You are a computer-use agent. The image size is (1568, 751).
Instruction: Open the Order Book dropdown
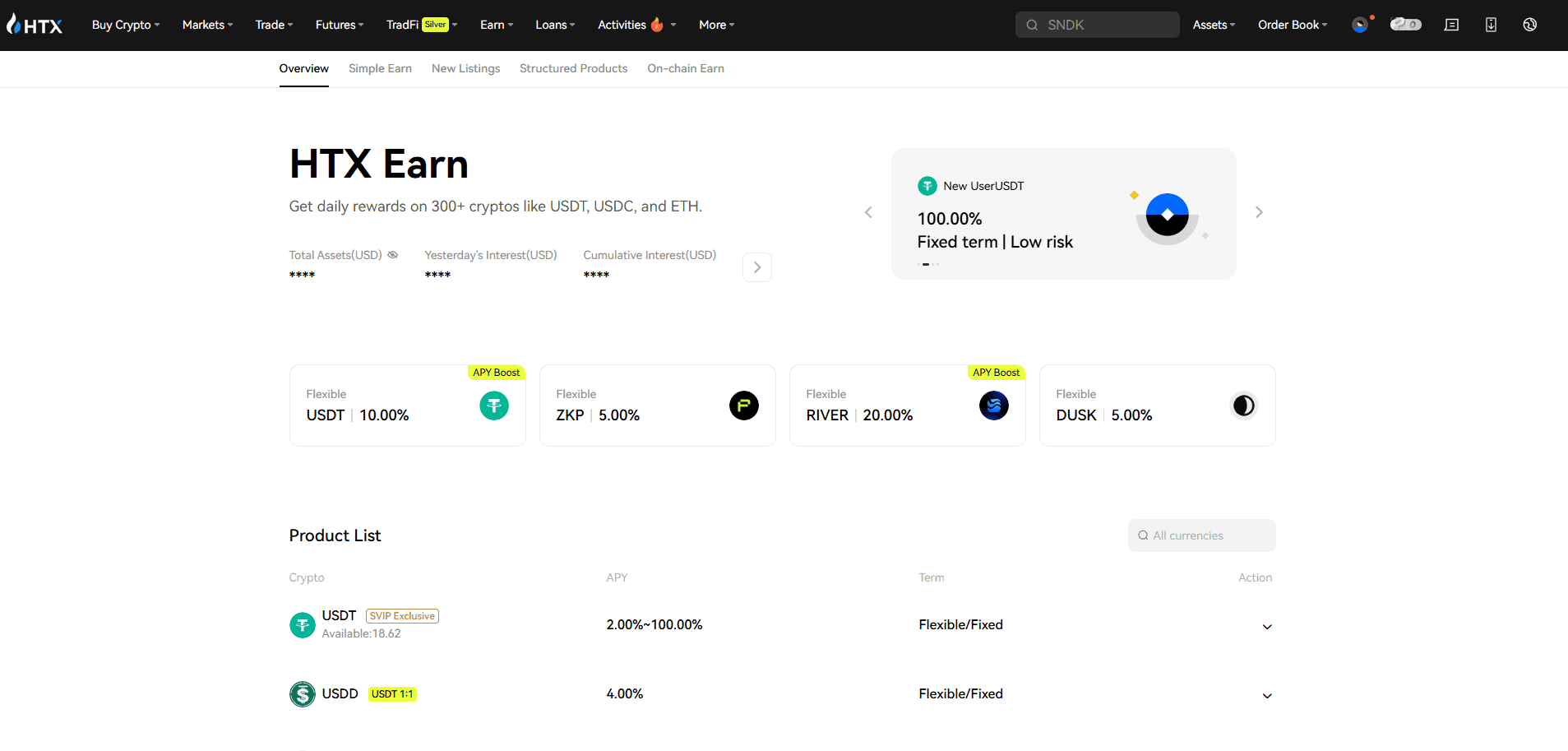point(1293,25)
